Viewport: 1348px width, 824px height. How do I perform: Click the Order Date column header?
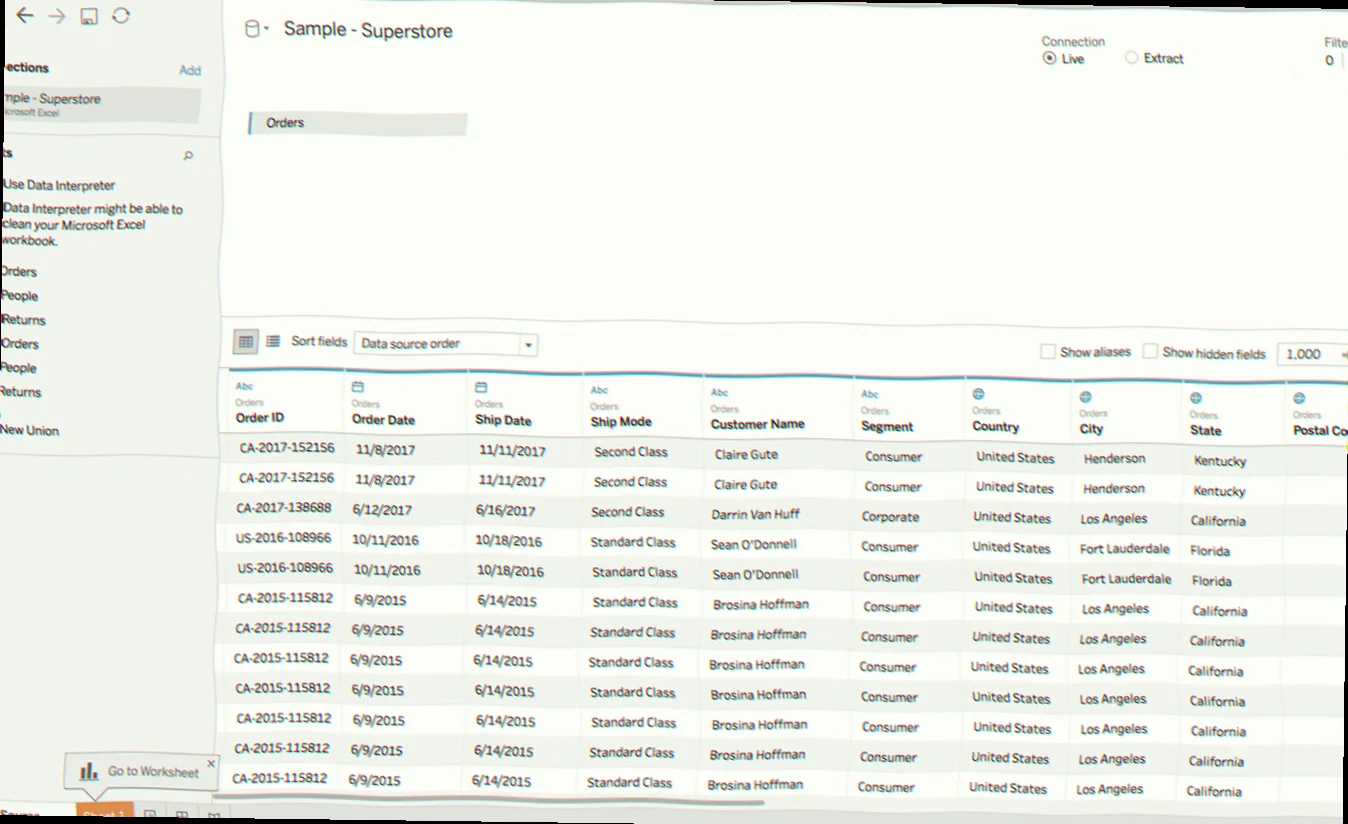384,420
